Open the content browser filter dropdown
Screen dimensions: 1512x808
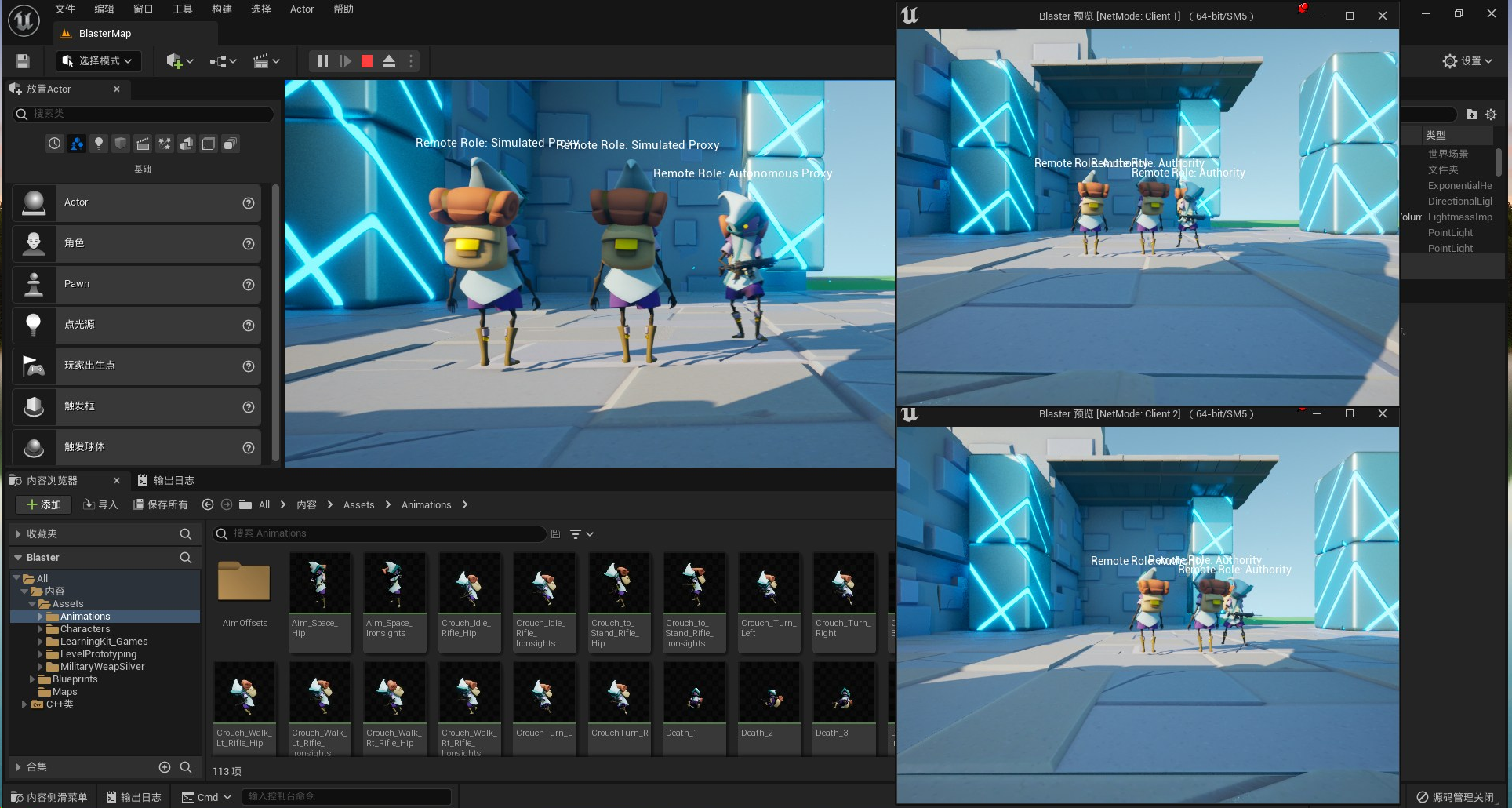coord(581,534)
